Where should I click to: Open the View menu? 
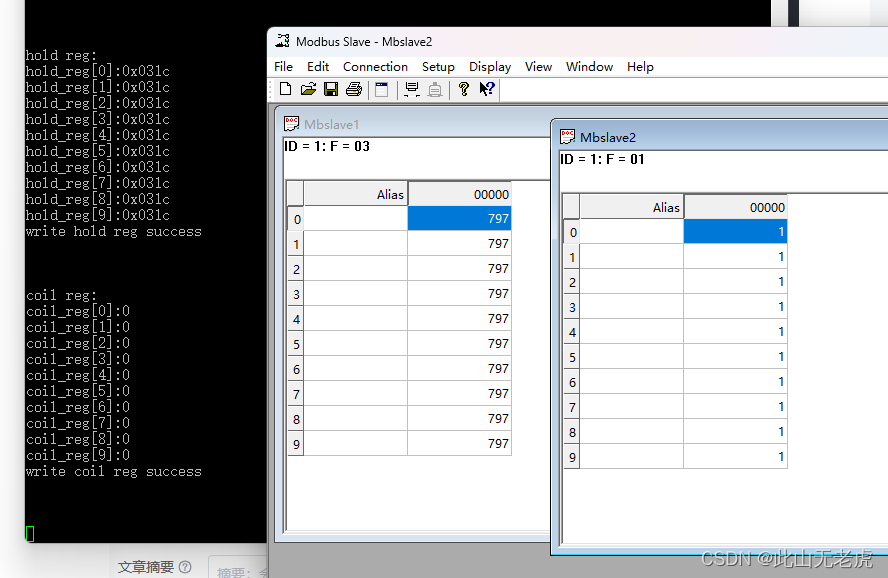[x=538, y=67]
